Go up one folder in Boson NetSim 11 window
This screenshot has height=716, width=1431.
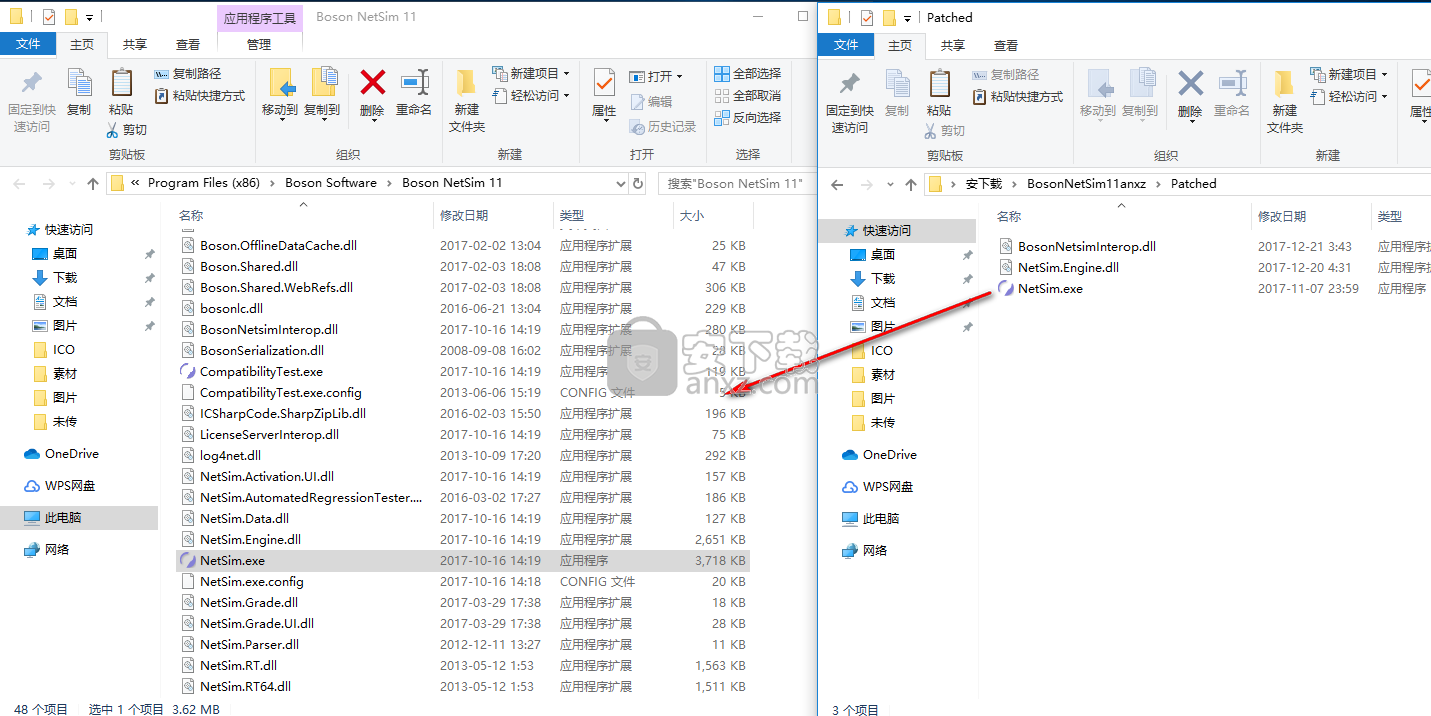click(x=93, y=183)
